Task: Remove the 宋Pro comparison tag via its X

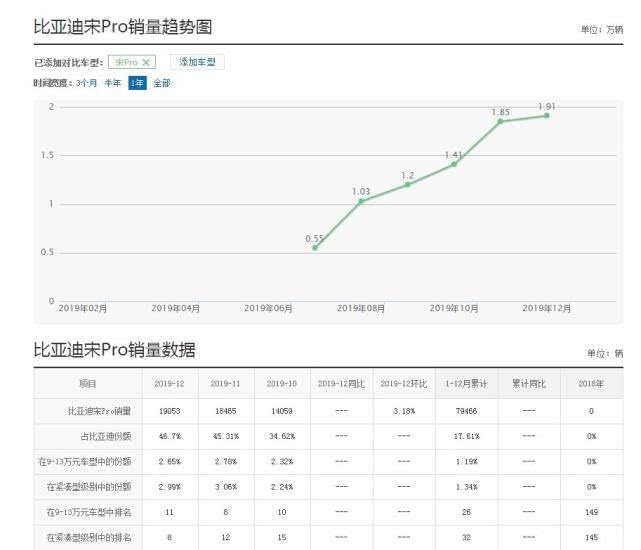Action: [x=146, y=63]
